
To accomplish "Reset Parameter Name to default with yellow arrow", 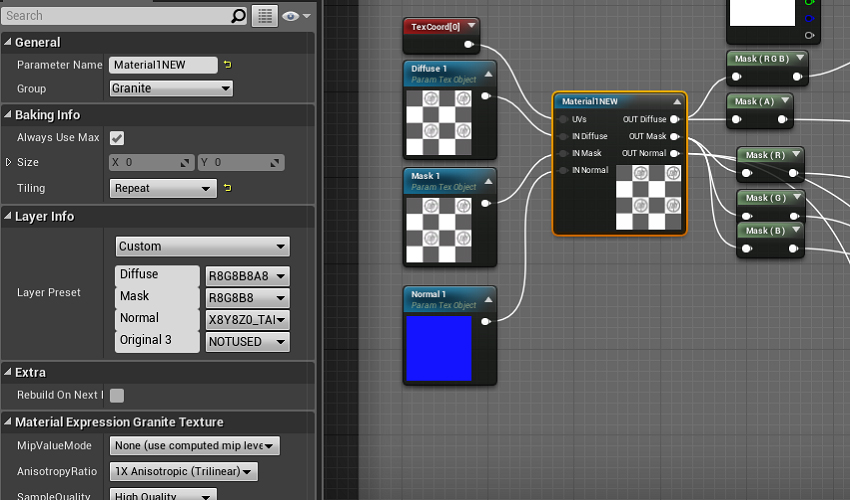I will click(227, 65).
